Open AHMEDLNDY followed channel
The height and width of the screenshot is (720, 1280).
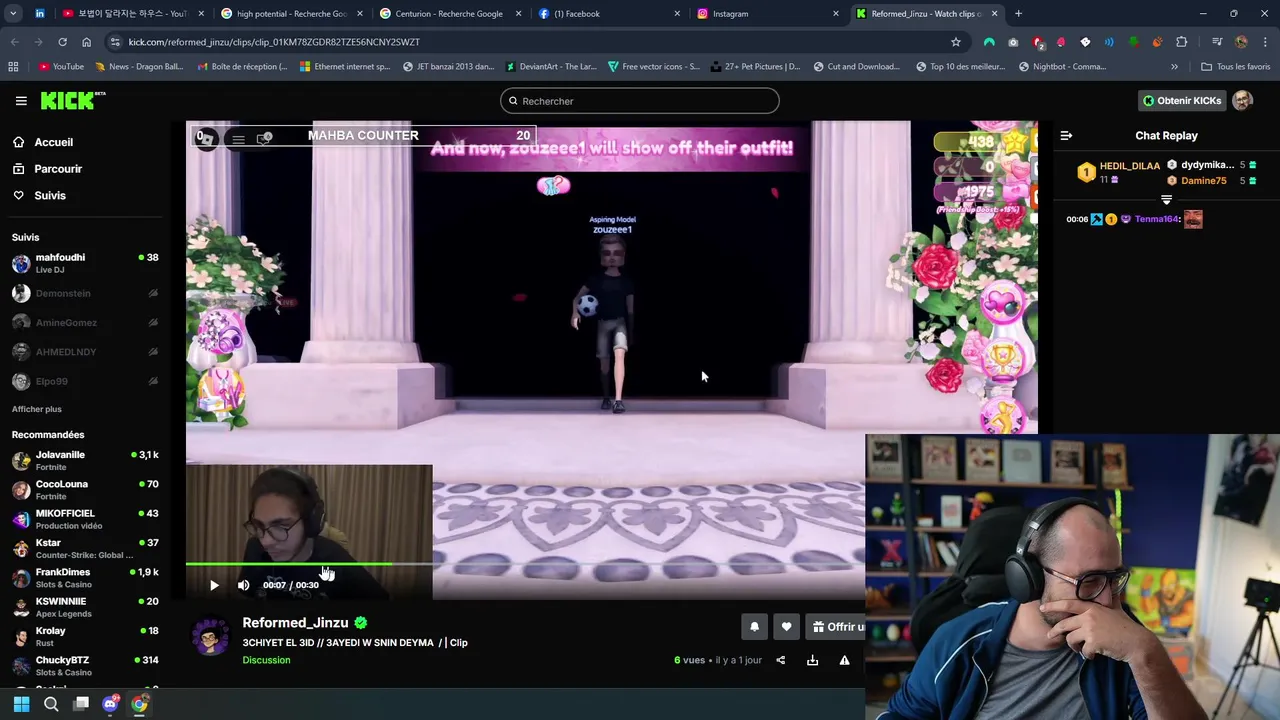[85, 352]
